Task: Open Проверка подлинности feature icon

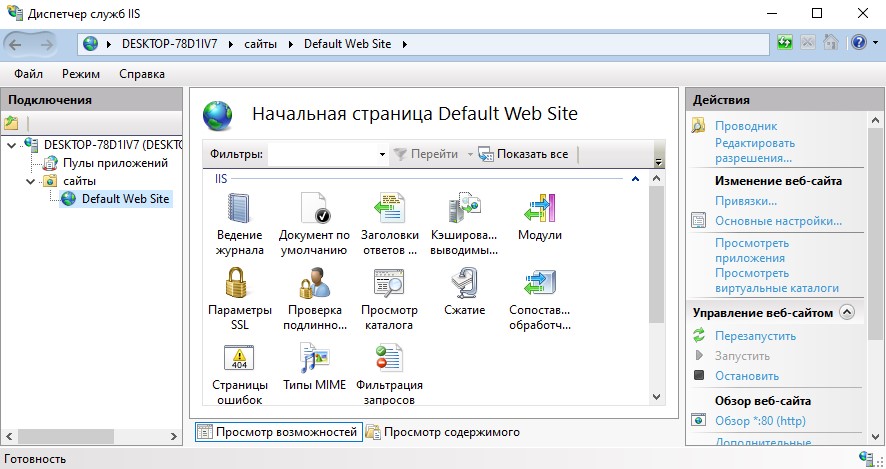Action: pos(314,283)
